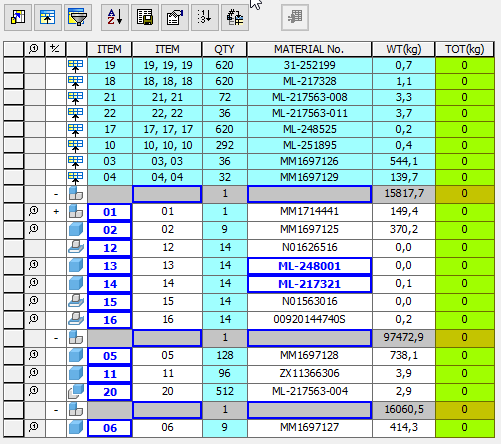Click the numeric renumber 1-3 arrow icon
Viewport: 501px width, 444px height.
click(x=205, y=17)
